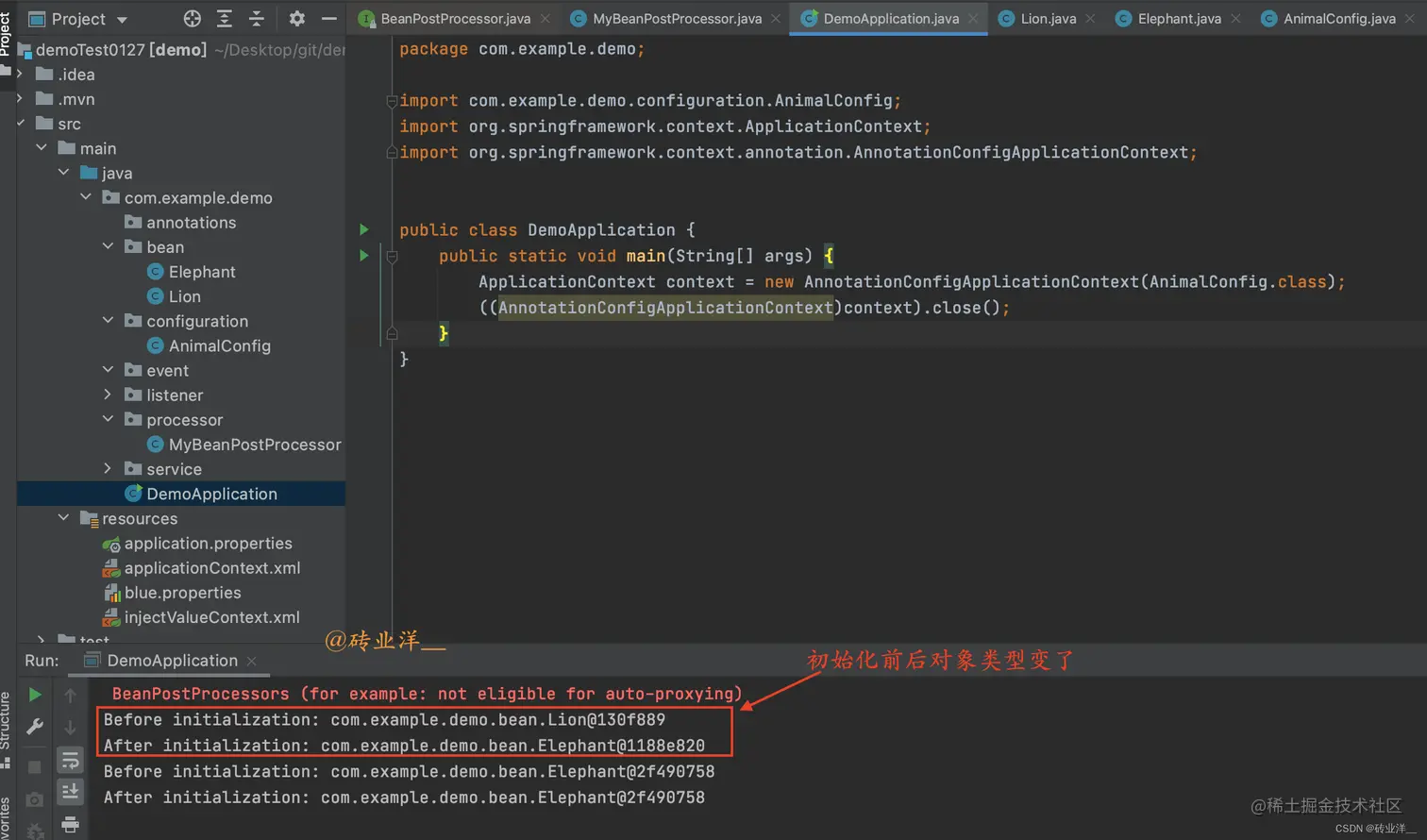Navigate down the stack trace arrow
The width and height of the screenshot is (1427, 840).
pyautogui.click(x=70, y=728)
